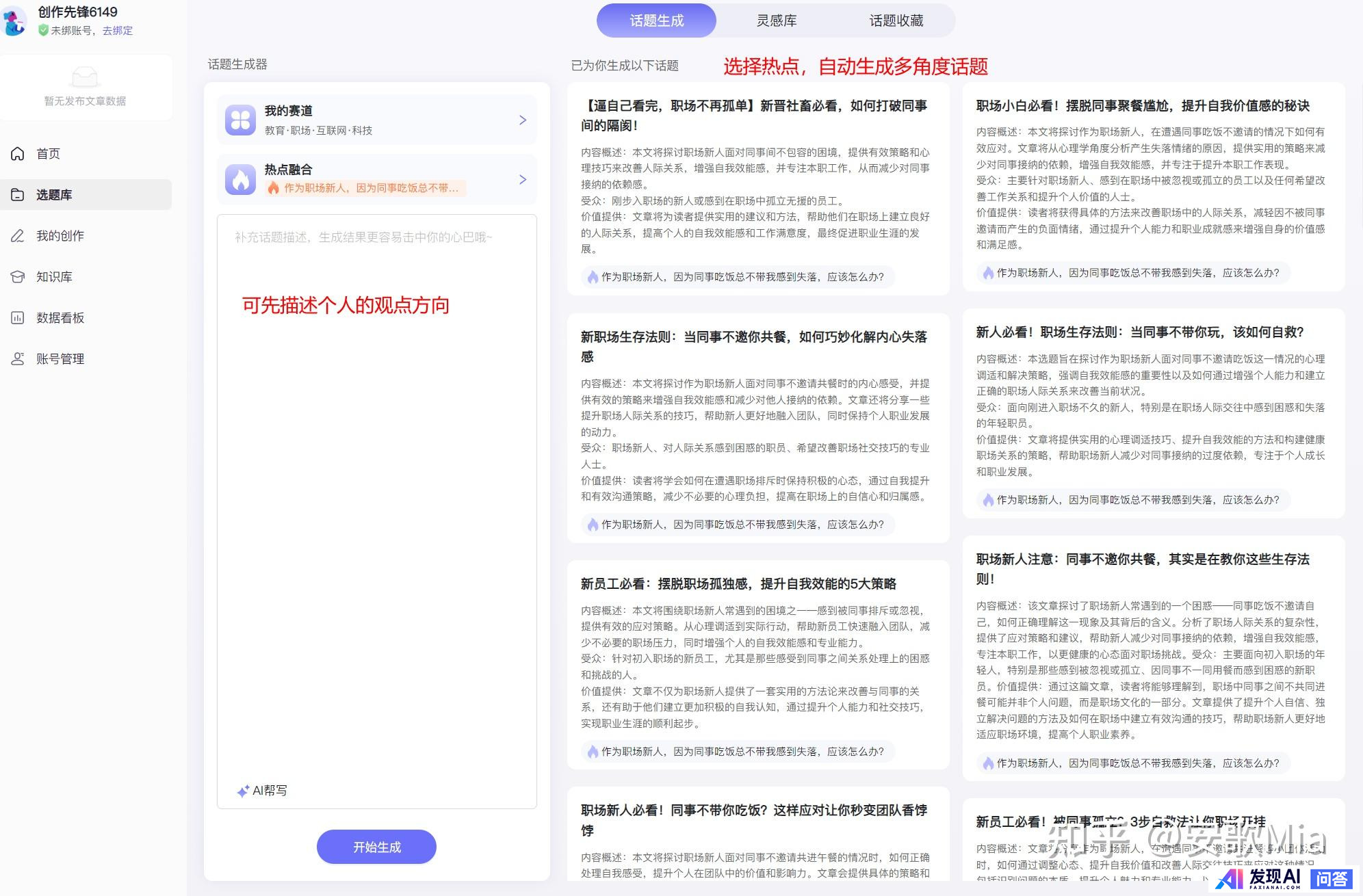Open topic card 新人必看！职场生存法则
The height and width of the screenshot is (896, 1363).
1139,332
